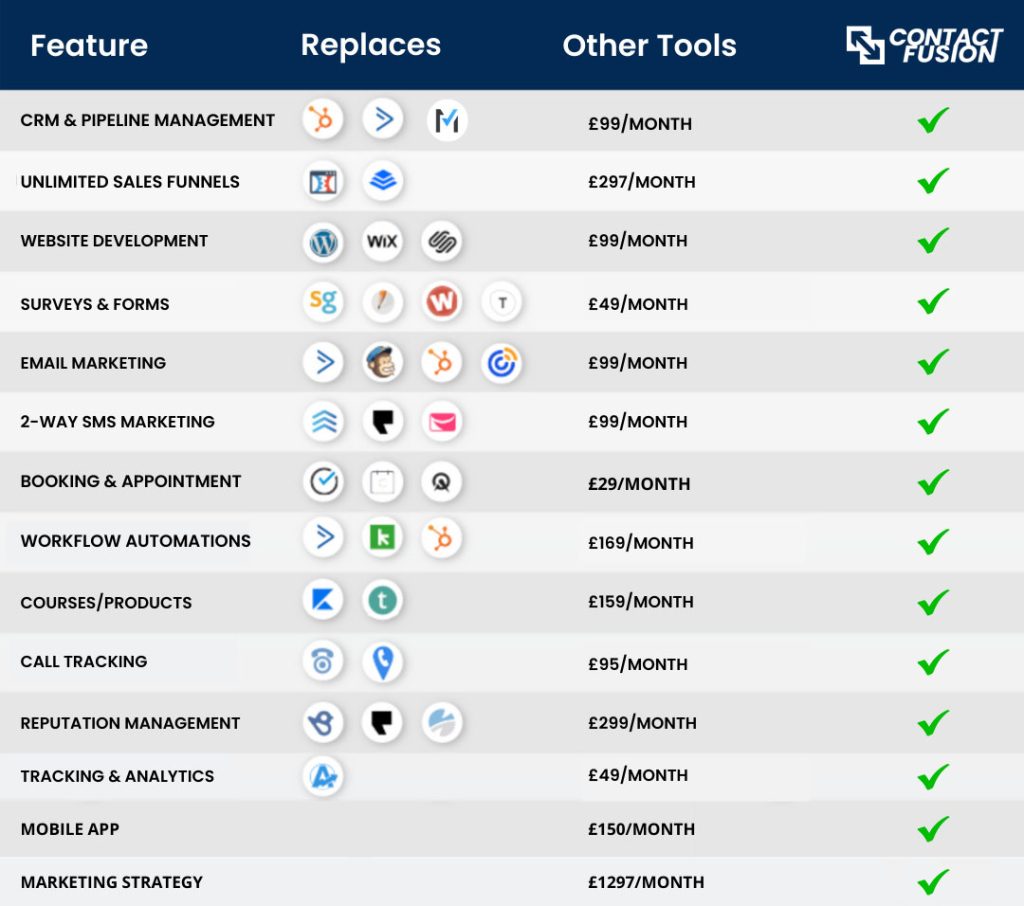Select the 'Other Tools' column header
Viewport: 1024px width, 906px height.
(x=649, y=46)
